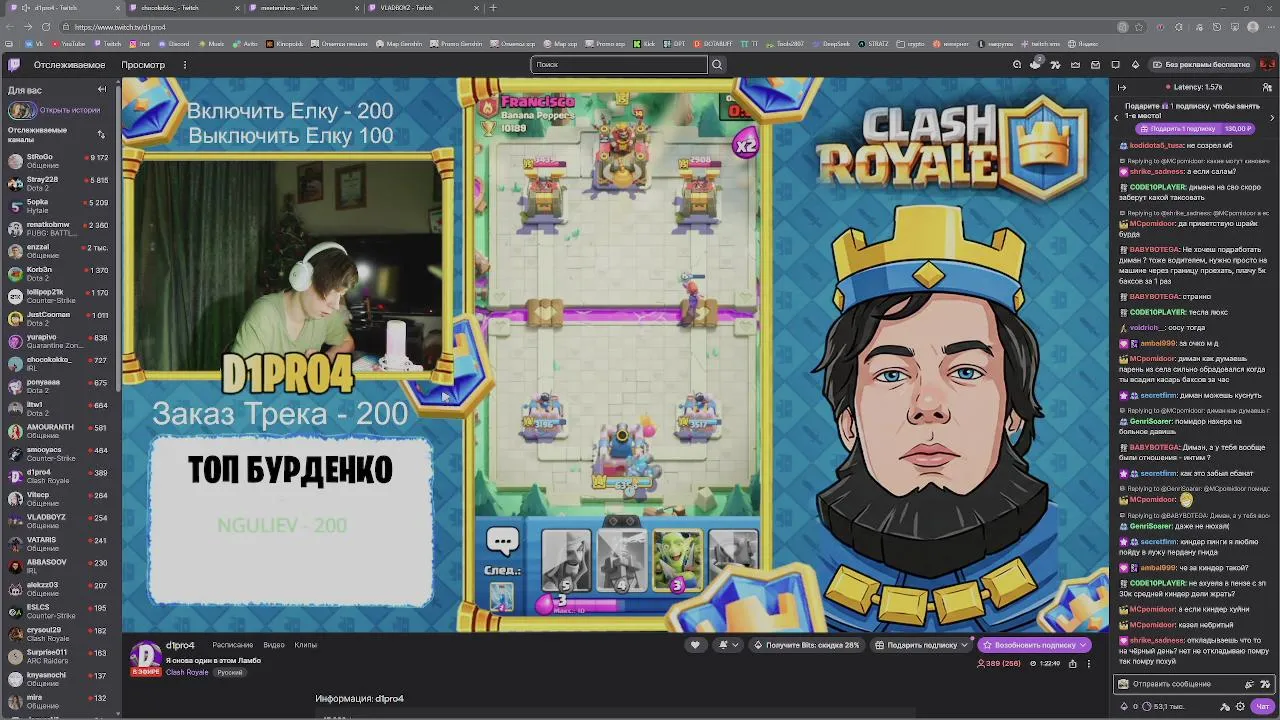Viewport: 1280px width, 720px height.
Task: Open stream more options vertical dots
Action: [x=1089, y=663]
